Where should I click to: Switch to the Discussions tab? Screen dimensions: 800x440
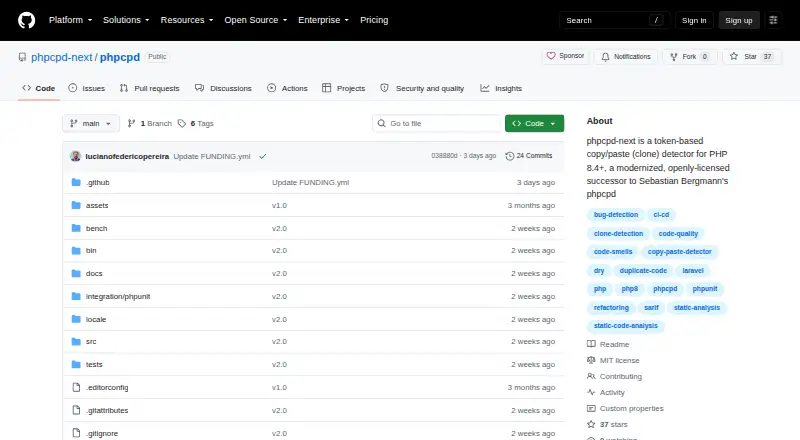[223, 88]
